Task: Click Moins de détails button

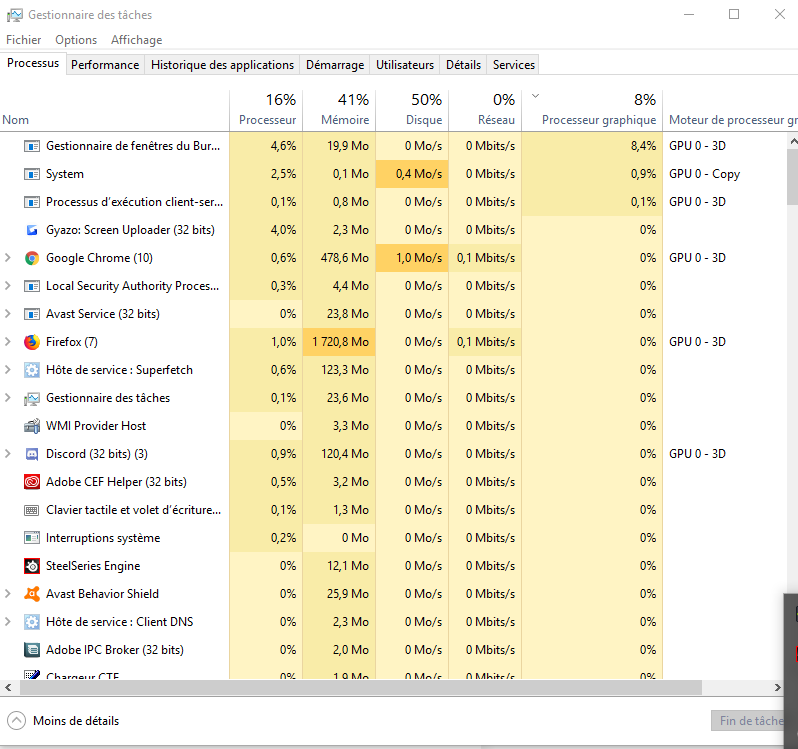Action: pos(63,721)
